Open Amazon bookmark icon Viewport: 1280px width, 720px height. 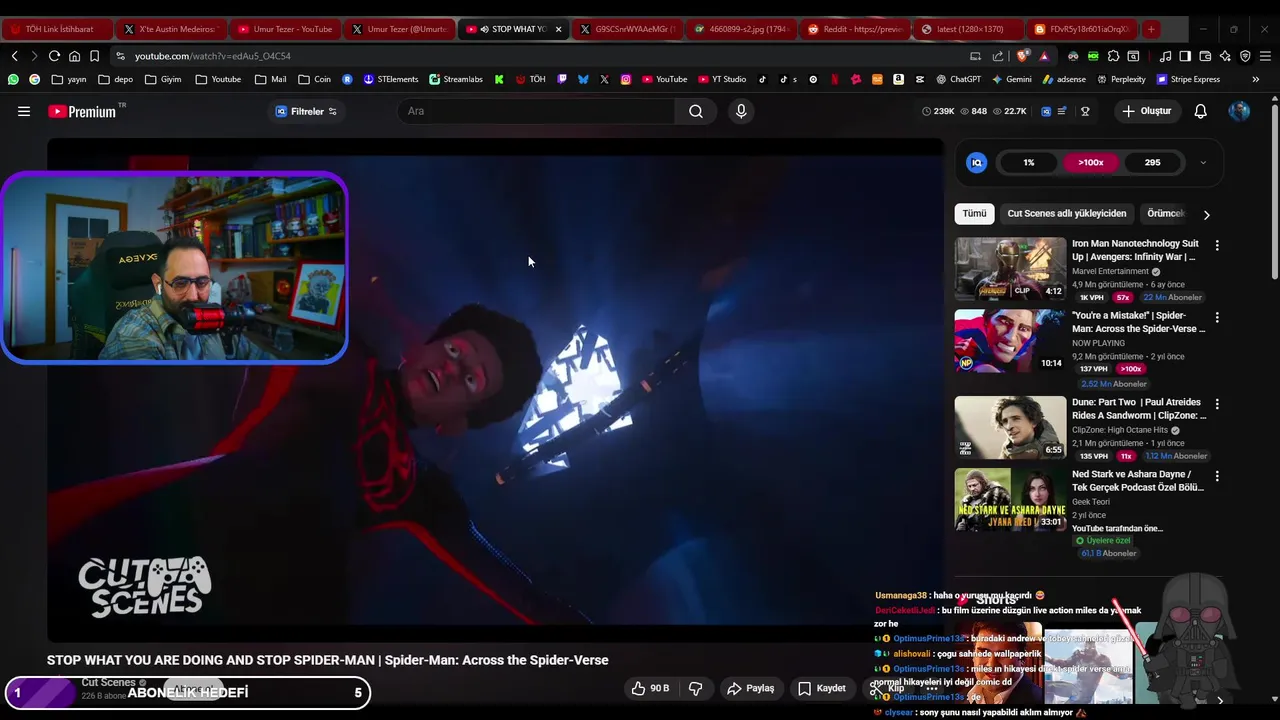898,79
